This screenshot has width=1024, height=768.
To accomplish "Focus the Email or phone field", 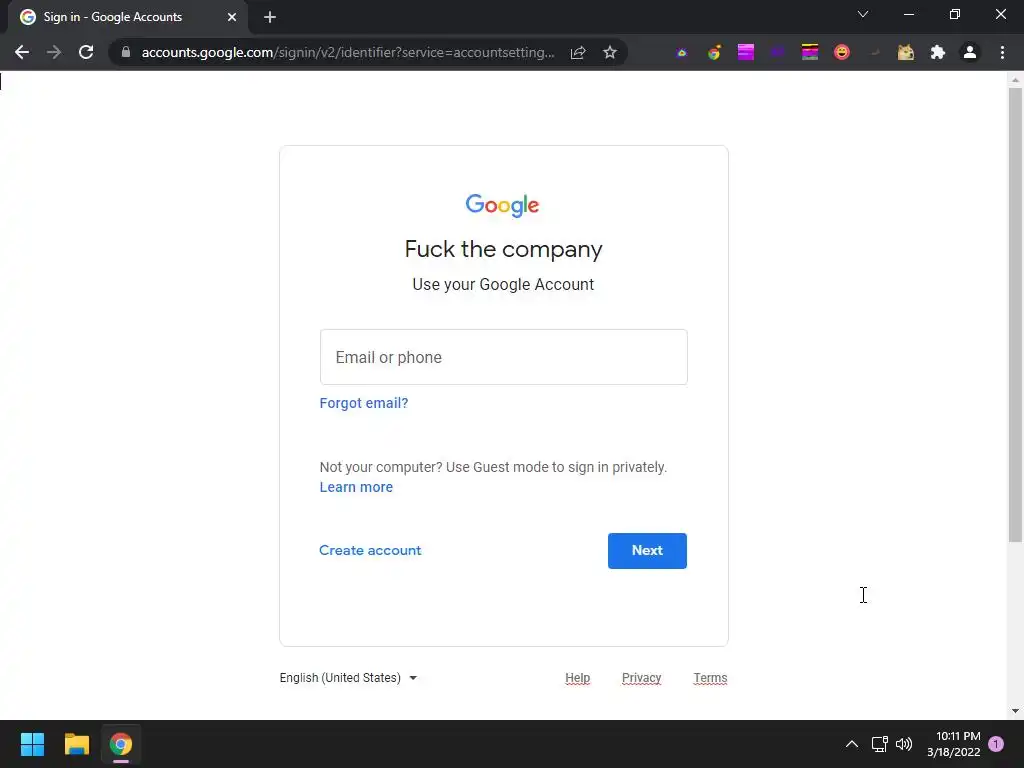I will click(504, 357).
